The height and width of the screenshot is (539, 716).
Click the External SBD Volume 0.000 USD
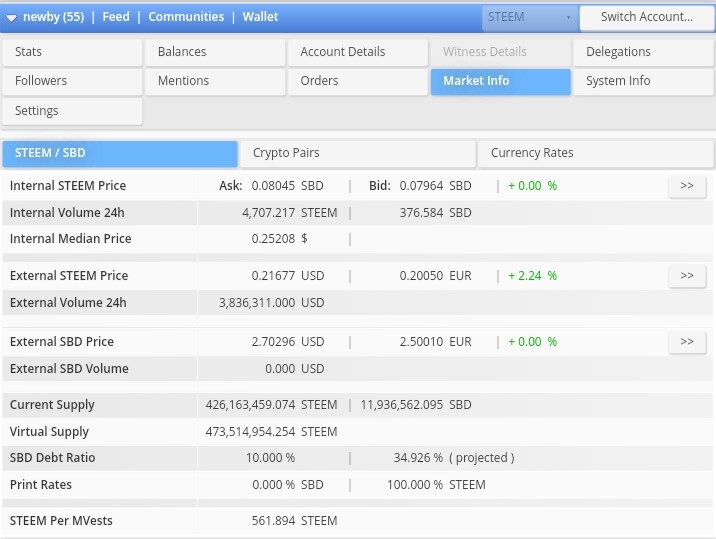coord(295,369)
